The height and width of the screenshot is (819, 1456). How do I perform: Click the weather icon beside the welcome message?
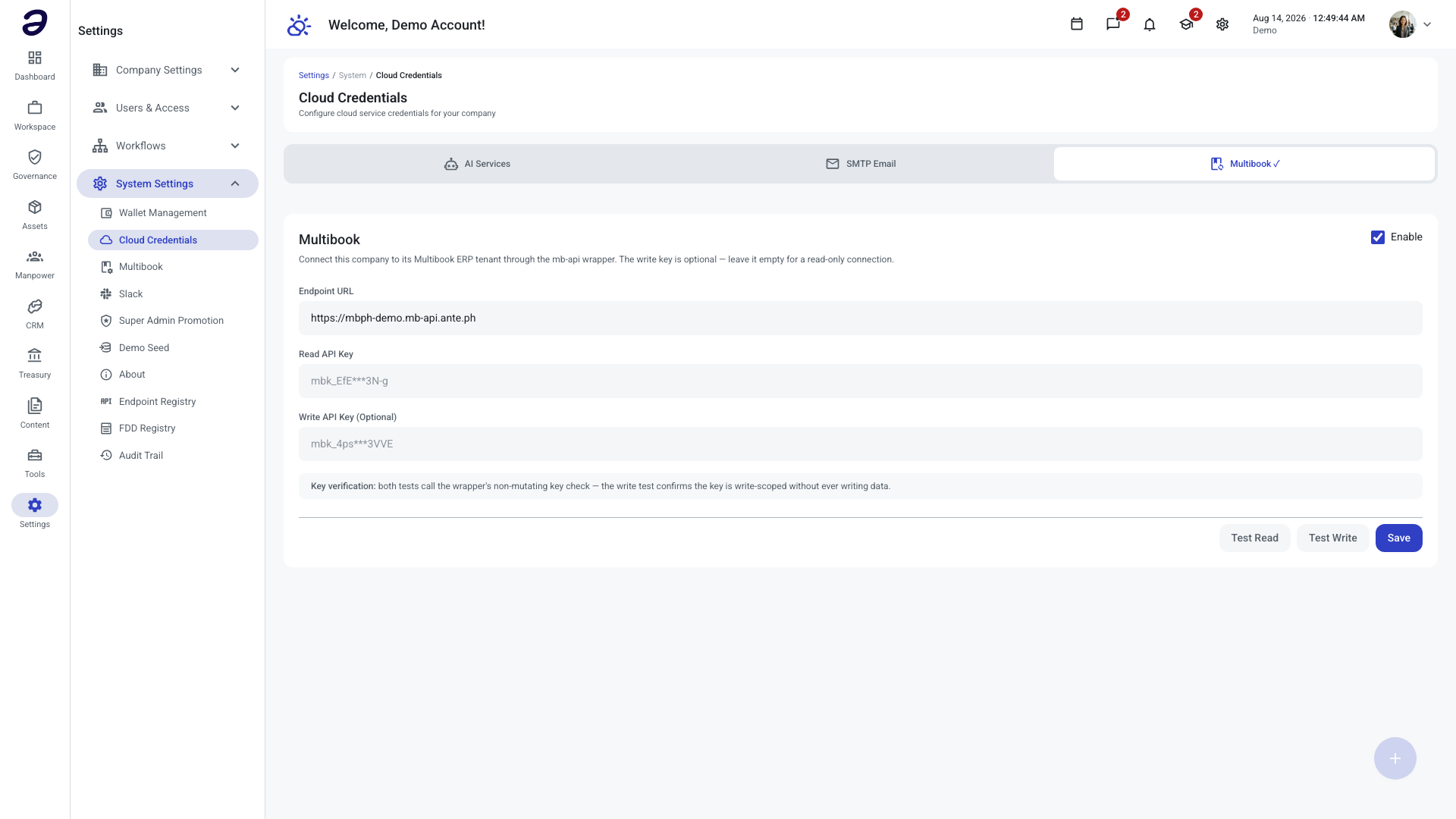click(299, 25)
